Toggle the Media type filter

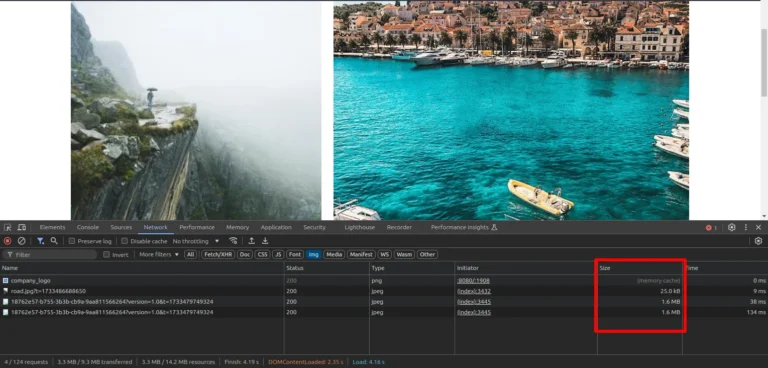(x=334, y=254)
